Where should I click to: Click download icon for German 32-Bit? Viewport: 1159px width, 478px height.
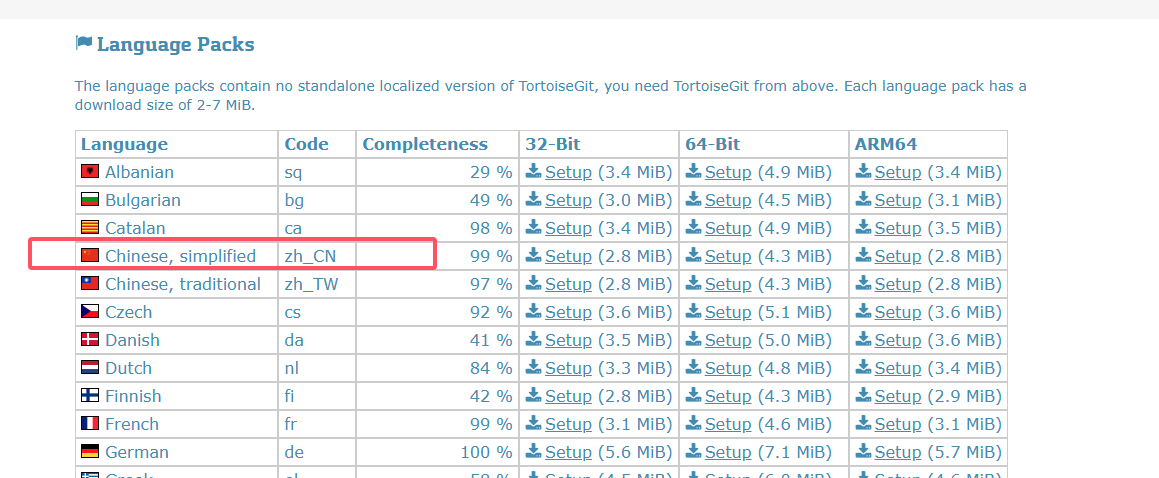click(534, 451)
